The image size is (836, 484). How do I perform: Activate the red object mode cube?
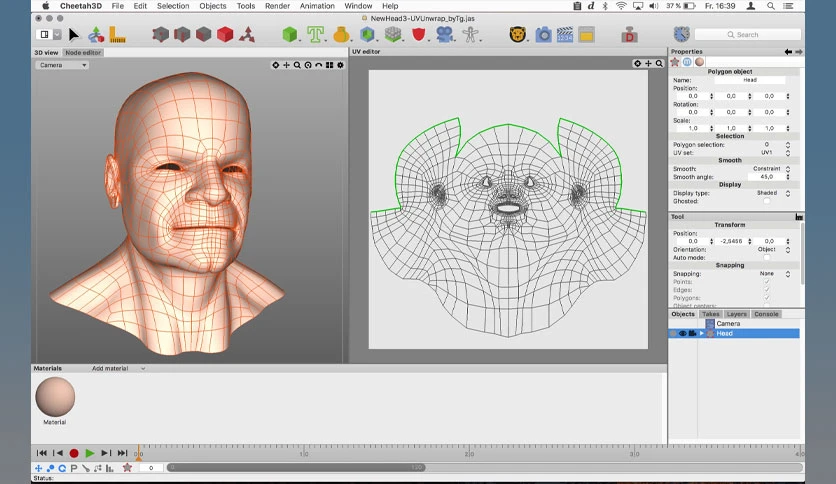(225, 35)
